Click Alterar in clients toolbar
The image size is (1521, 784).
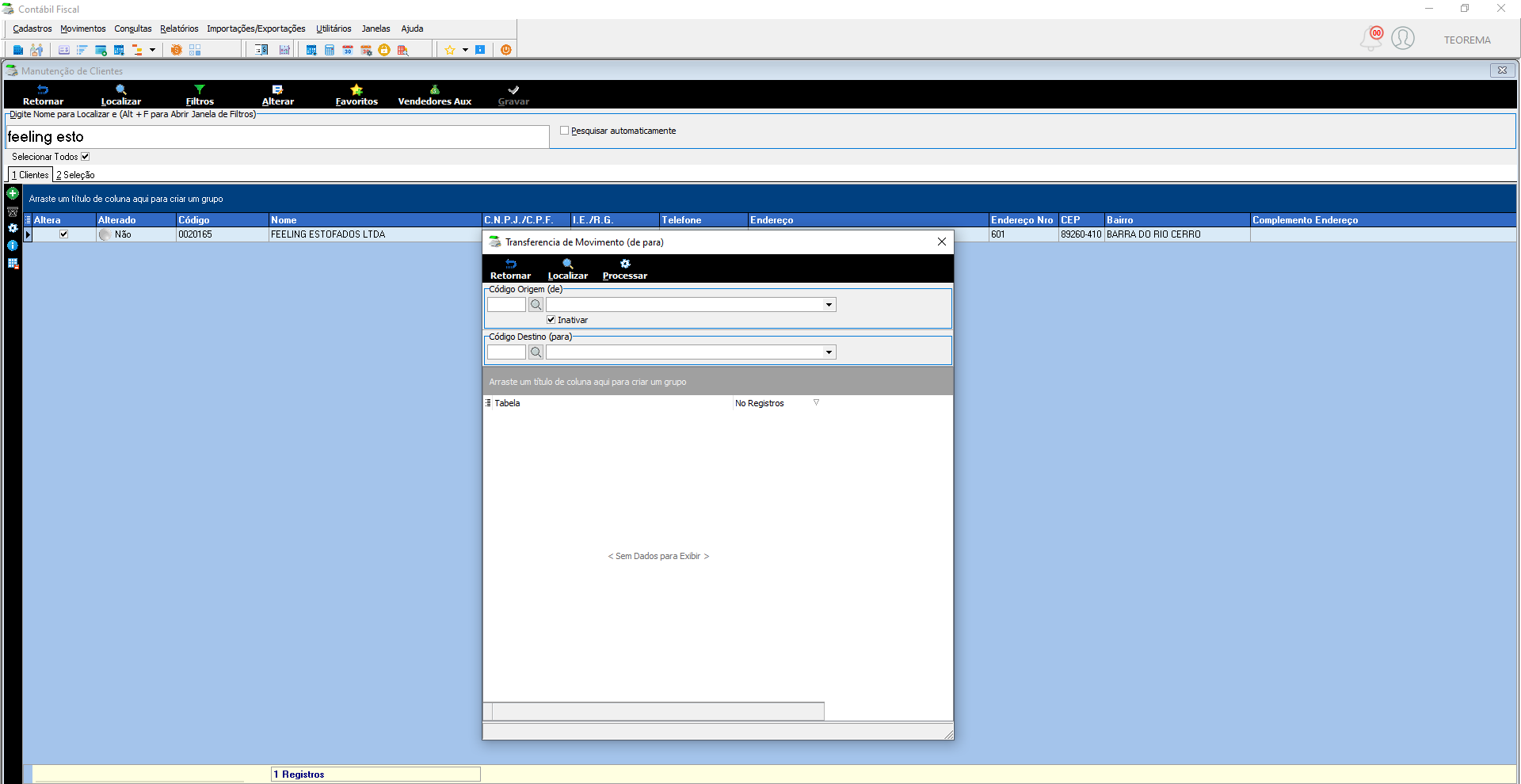click(x=278, y=95)
